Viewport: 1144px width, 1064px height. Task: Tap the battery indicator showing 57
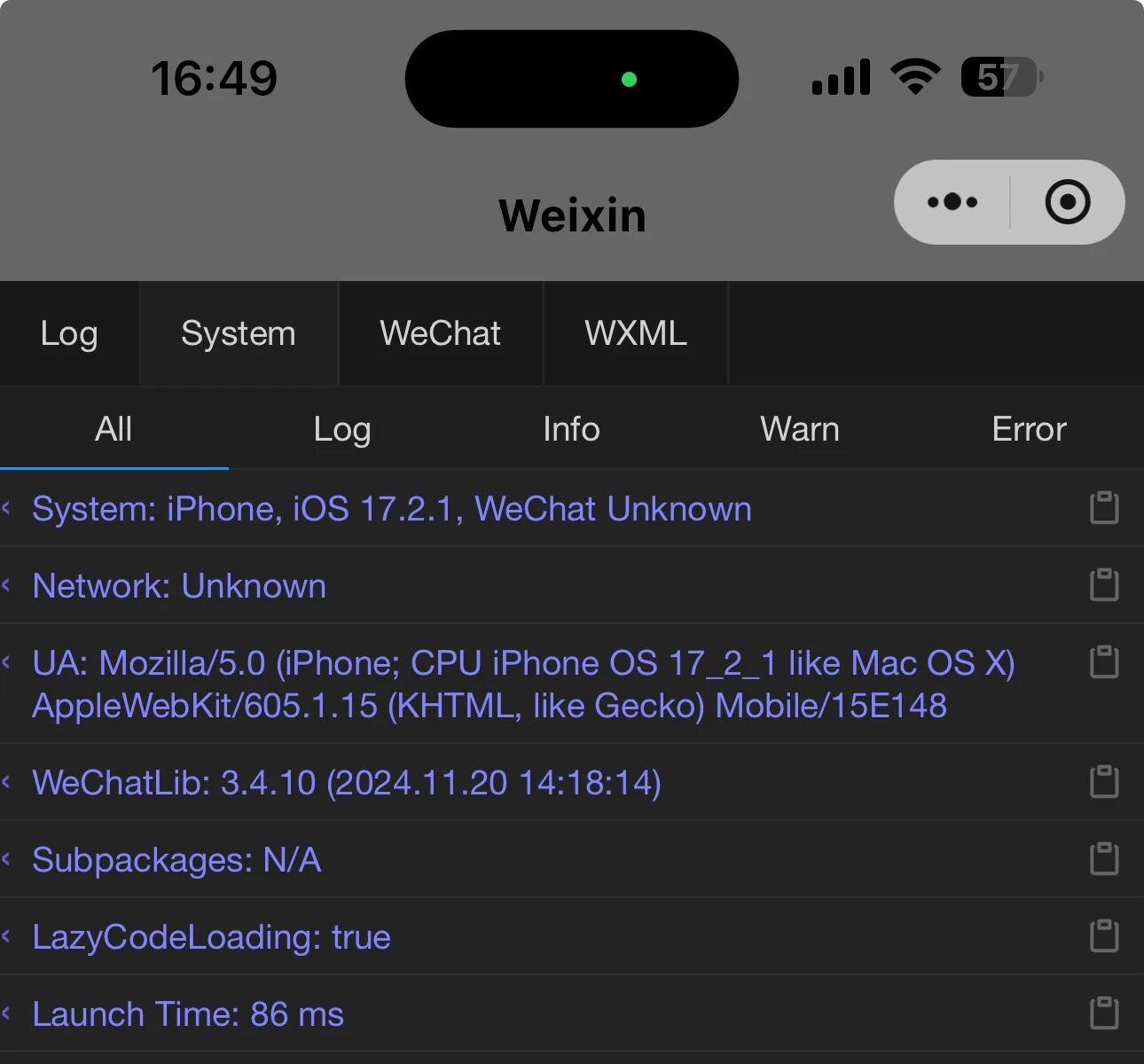(x=1002, y=77)
